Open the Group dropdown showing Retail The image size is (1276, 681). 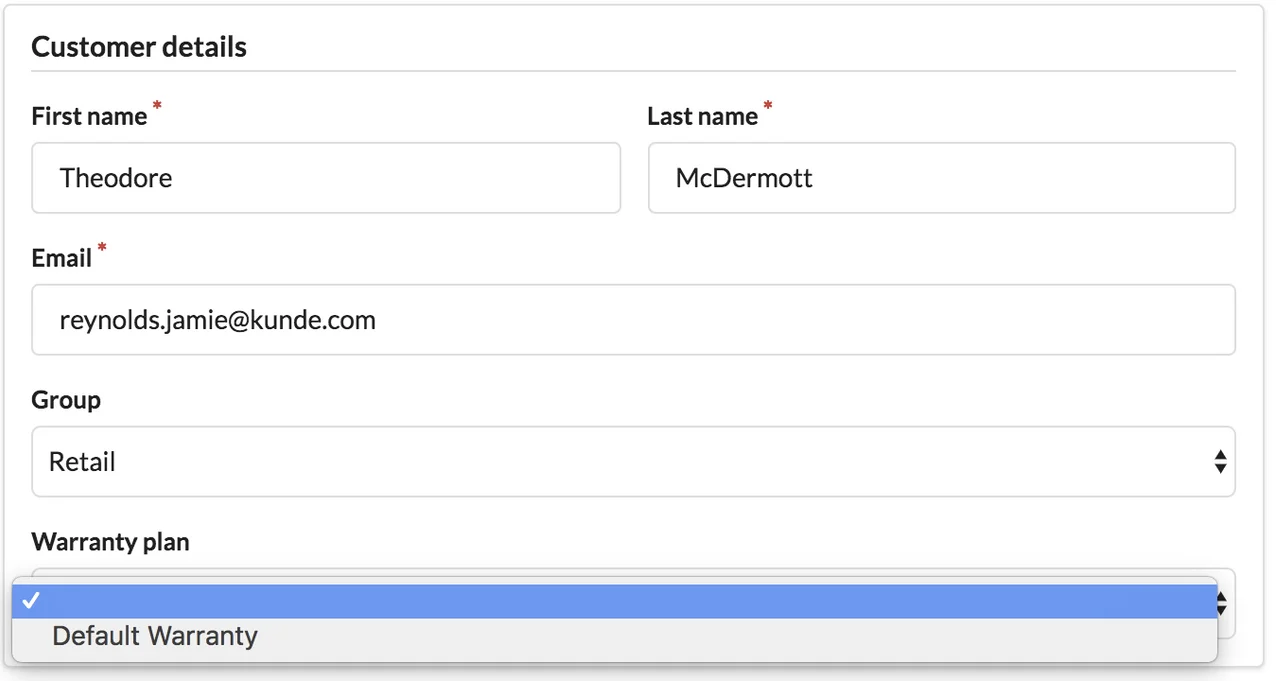tap(632, 462)
